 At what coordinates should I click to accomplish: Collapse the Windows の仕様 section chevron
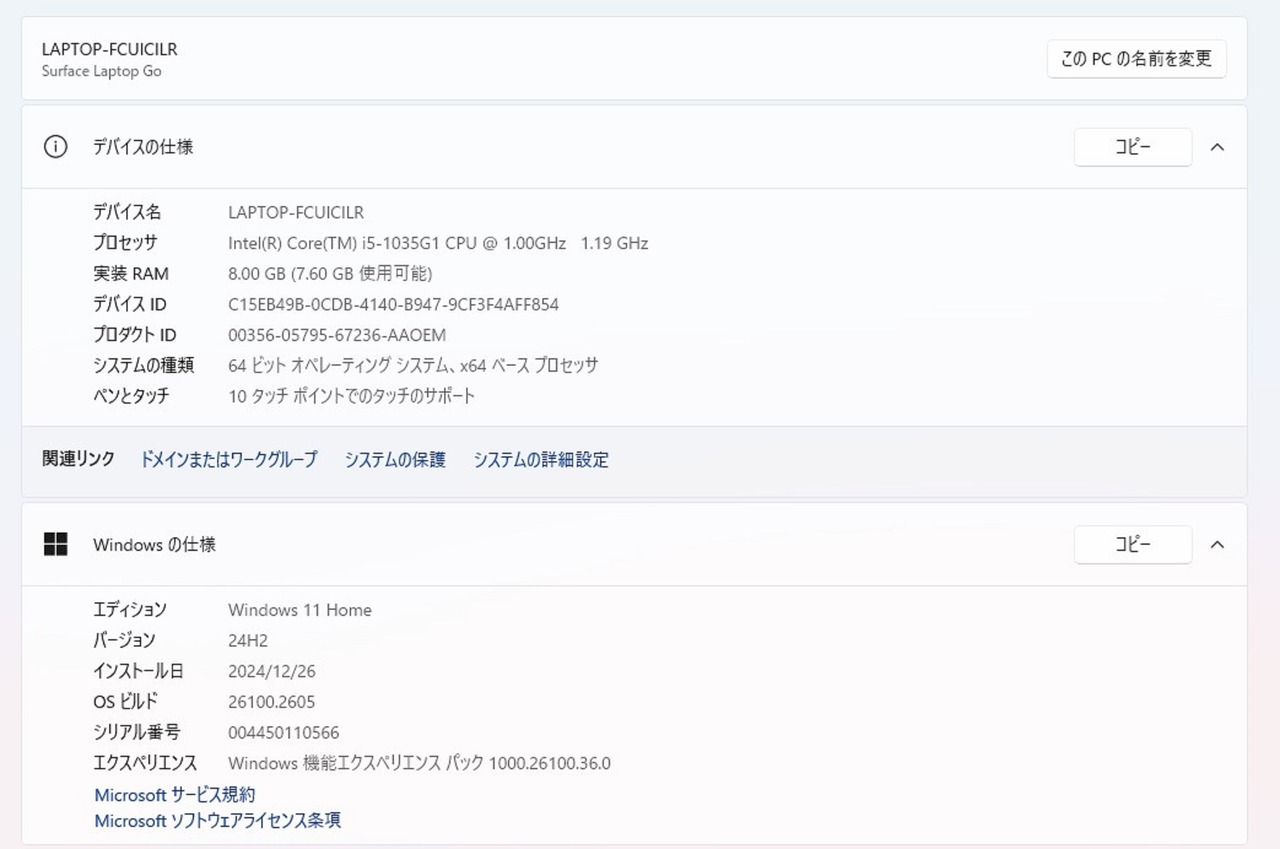coord(1217,545)
